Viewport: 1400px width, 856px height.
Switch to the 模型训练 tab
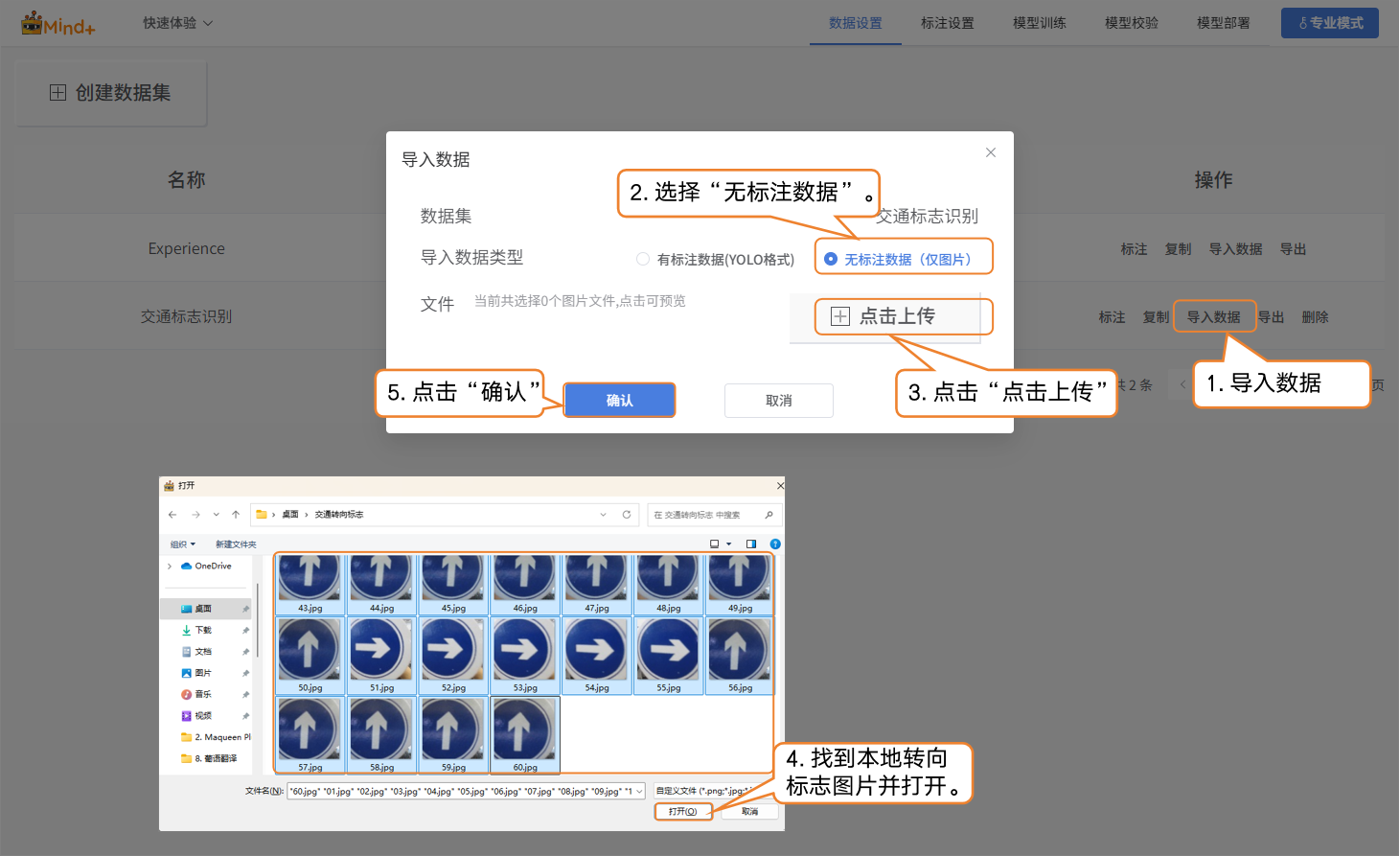pyautogui.click(x=1039, y=23)
